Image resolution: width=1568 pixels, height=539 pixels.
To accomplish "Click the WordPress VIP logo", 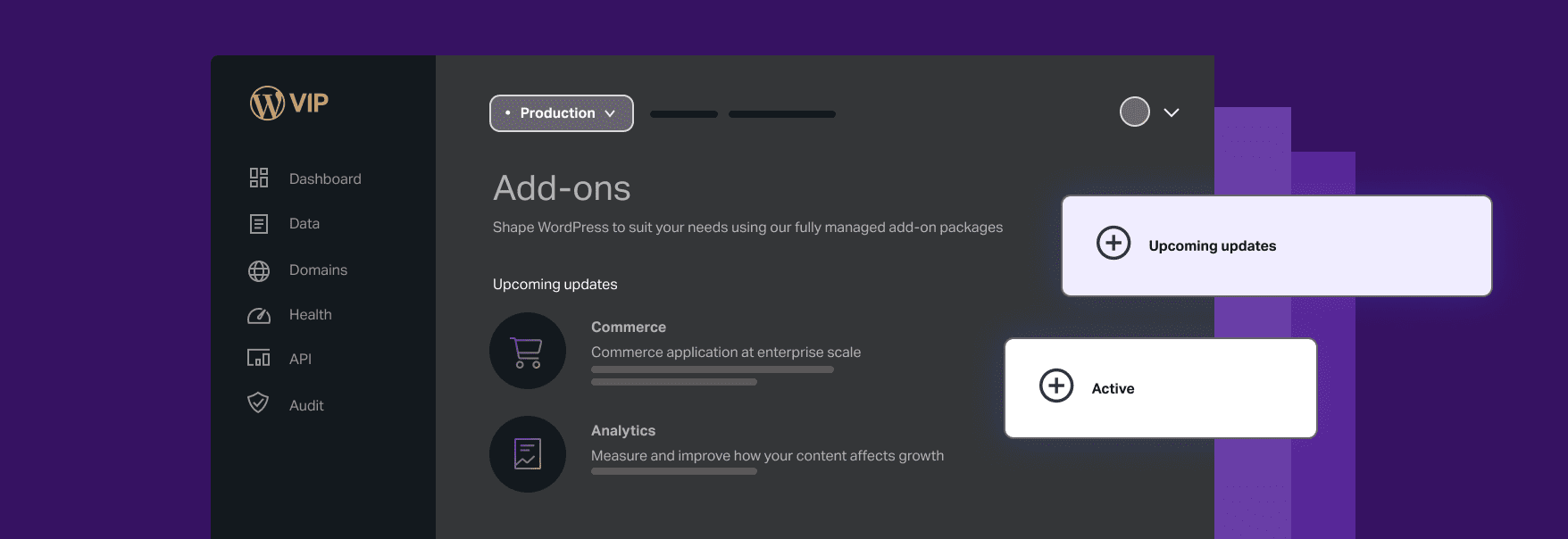I will (288, 104).
